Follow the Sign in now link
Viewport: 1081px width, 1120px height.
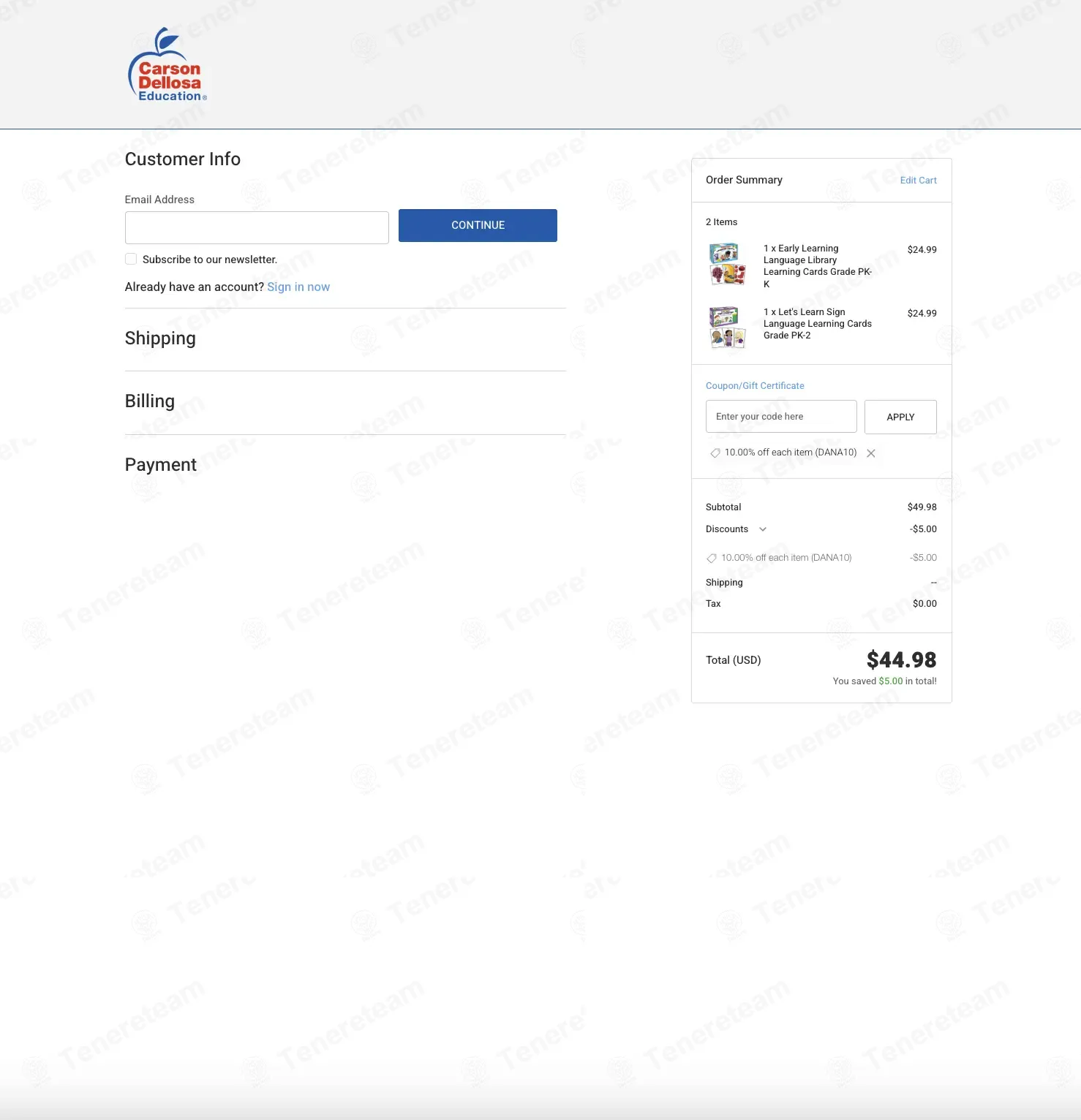pos(298,287)
